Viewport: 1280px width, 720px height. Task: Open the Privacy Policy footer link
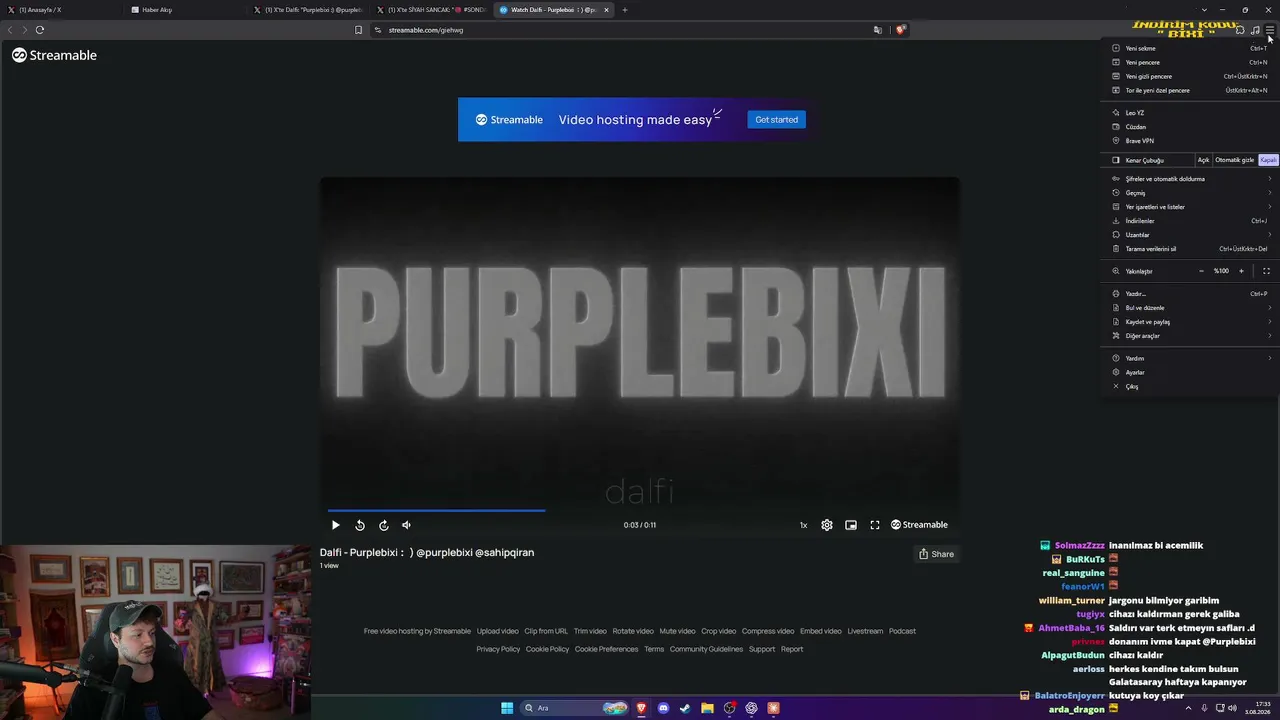[x=498, y=649]
